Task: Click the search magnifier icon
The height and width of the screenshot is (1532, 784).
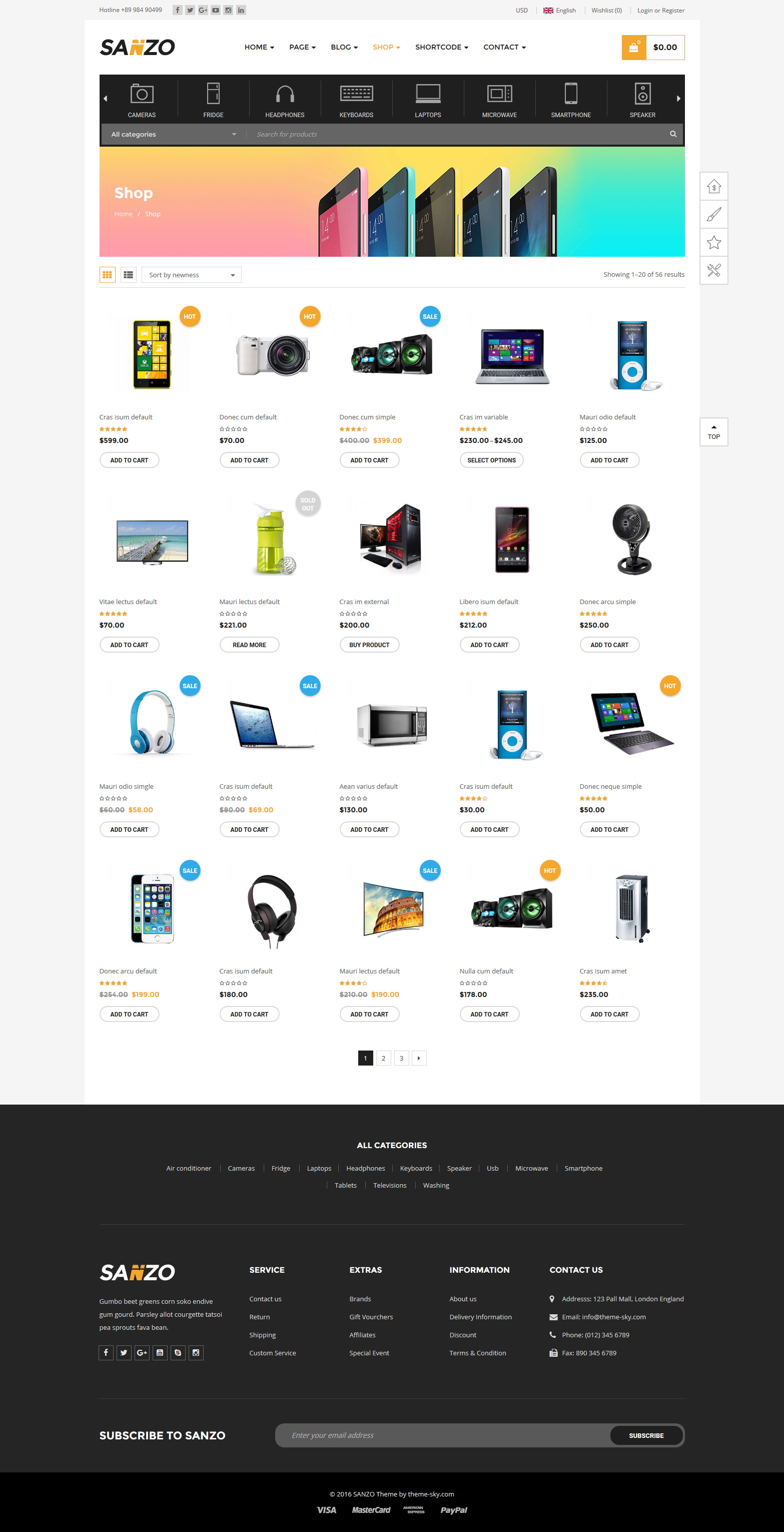Action: click(x=673, y=134)
